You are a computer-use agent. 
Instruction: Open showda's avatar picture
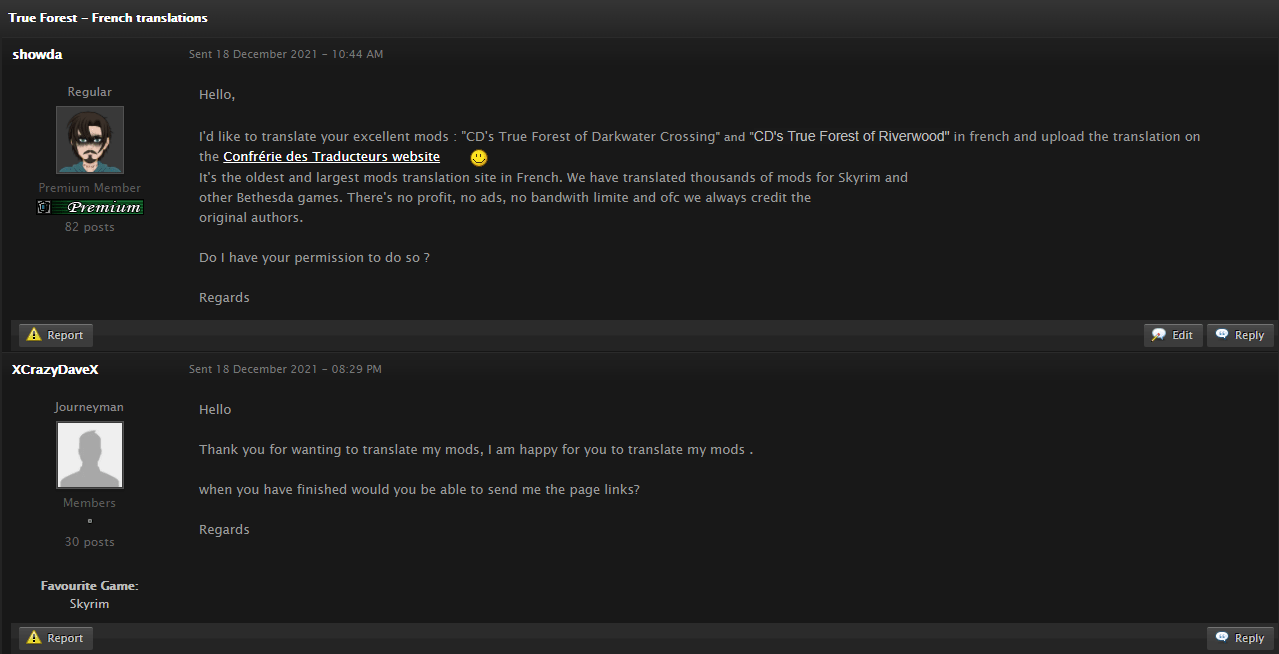coord(90,140)
